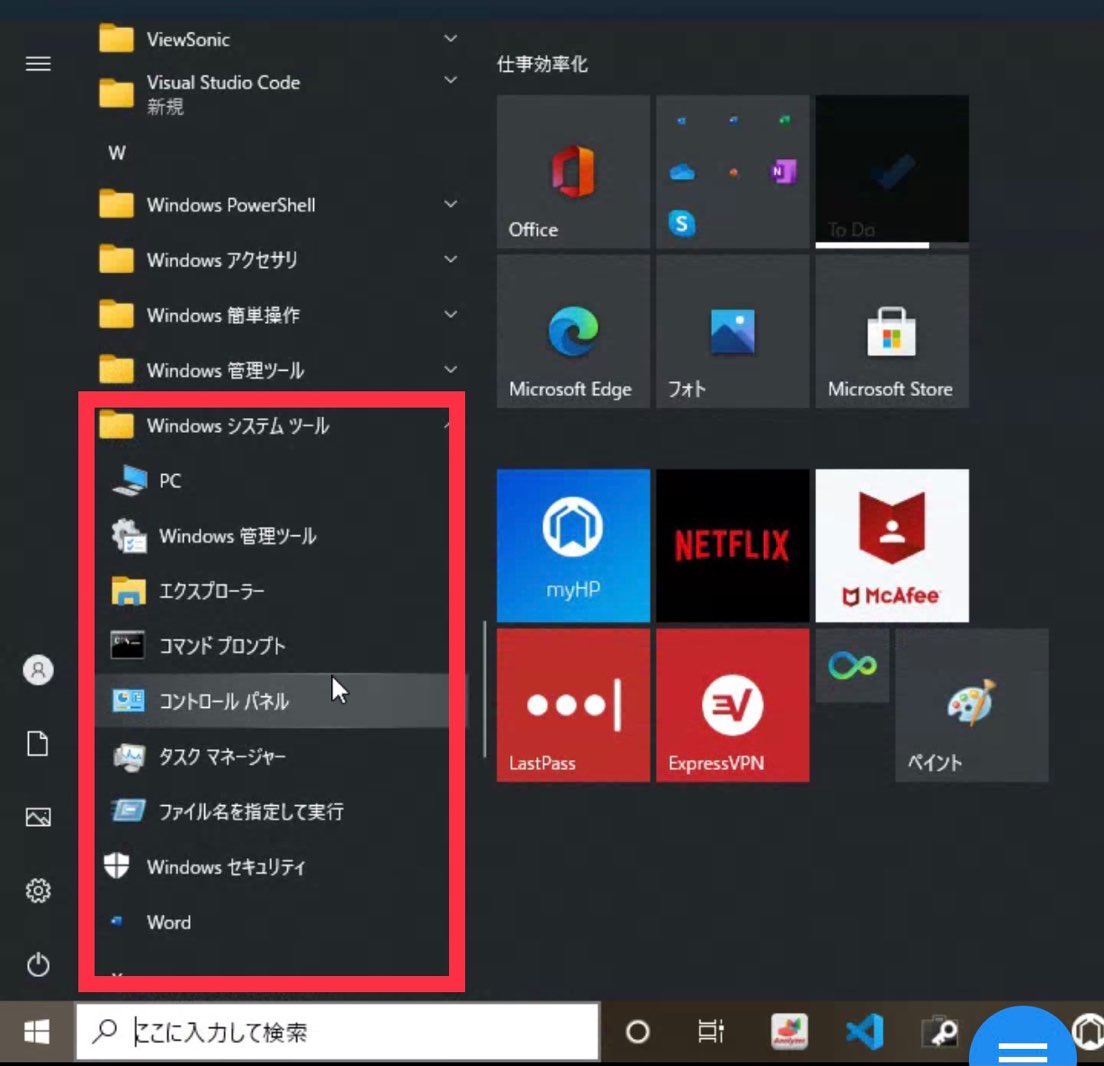The height and width of the screenshot is (1066, 1104).
Task: Open the Settings gear in the Start sidebar
Action: pos(38,891)
